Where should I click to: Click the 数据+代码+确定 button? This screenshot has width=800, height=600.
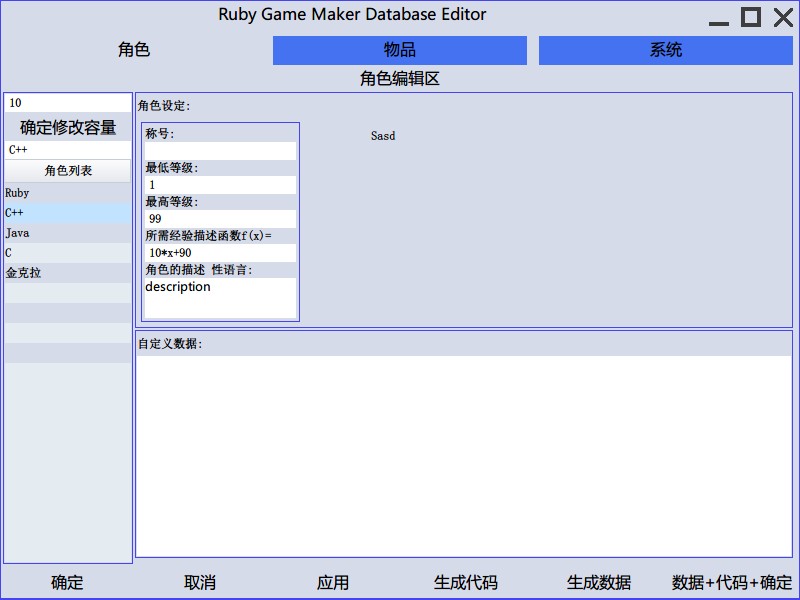click(x=732, y=582)
